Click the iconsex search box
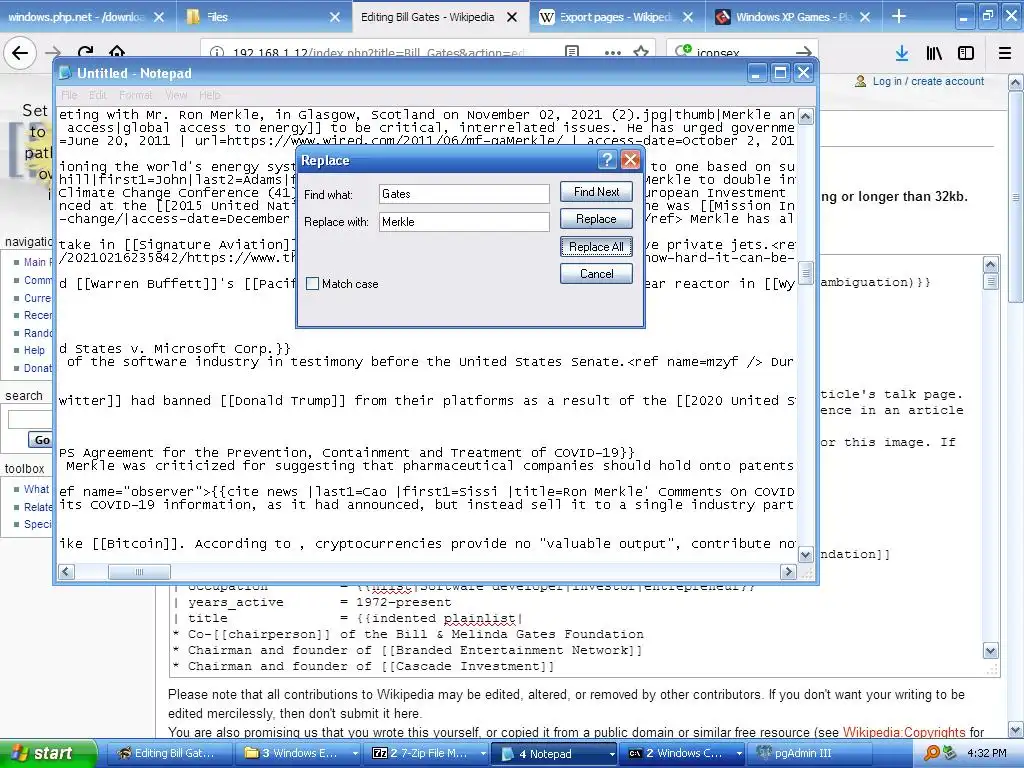This screenshot has width=1024, height=768. point(744,52)
